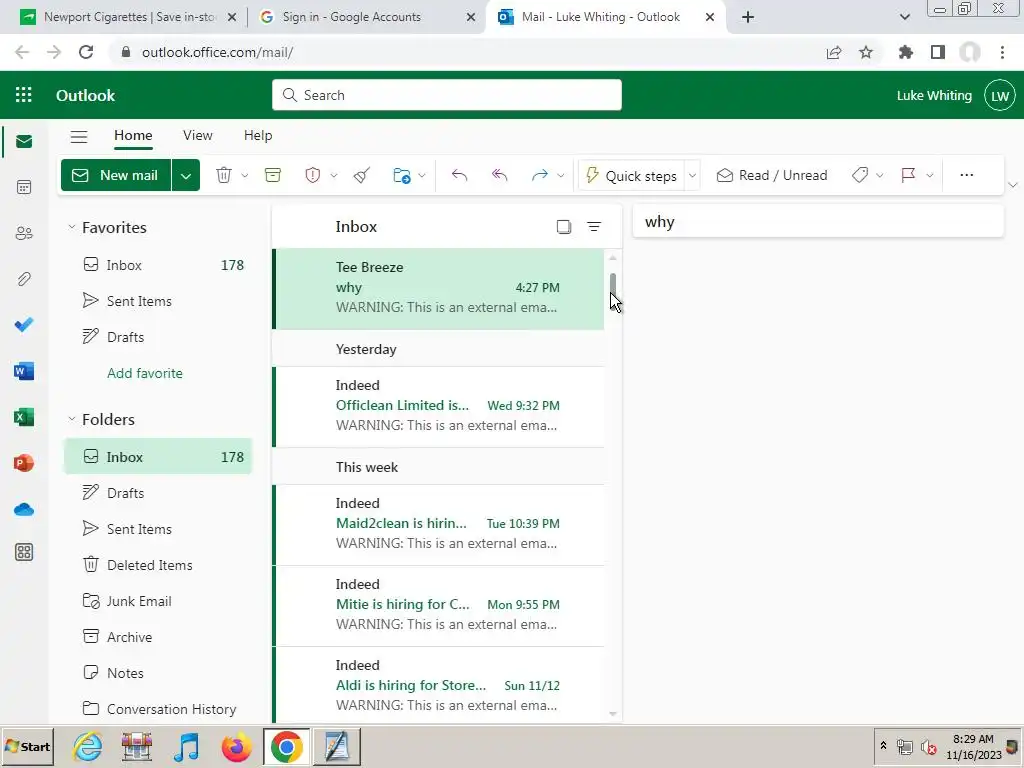
Task: Open the Delete options dropdown arrow
Action: click(x=244, y=175)
